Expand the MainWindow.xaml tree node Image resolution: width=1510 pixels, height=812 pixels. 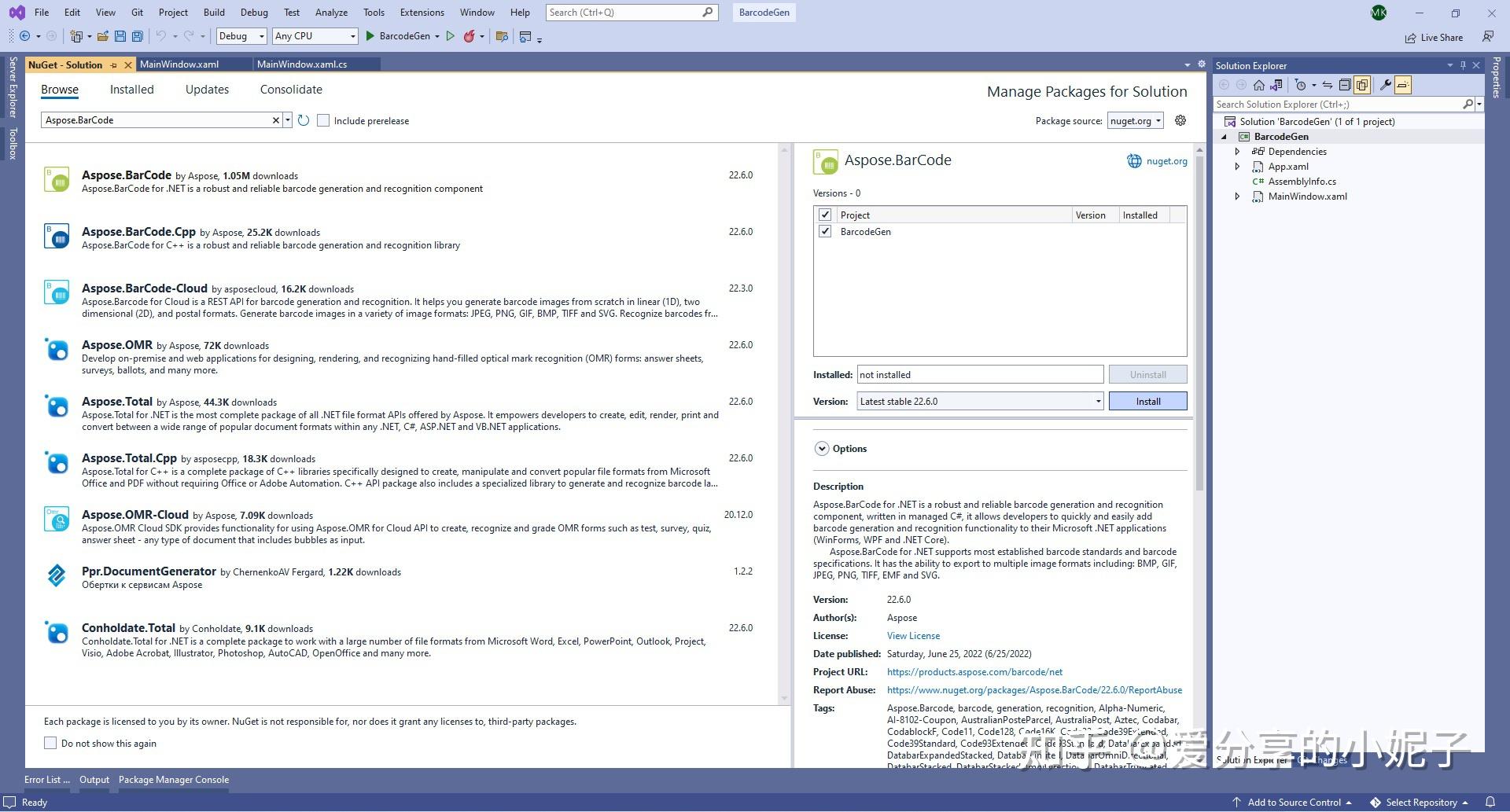[x=1237, y=197]
